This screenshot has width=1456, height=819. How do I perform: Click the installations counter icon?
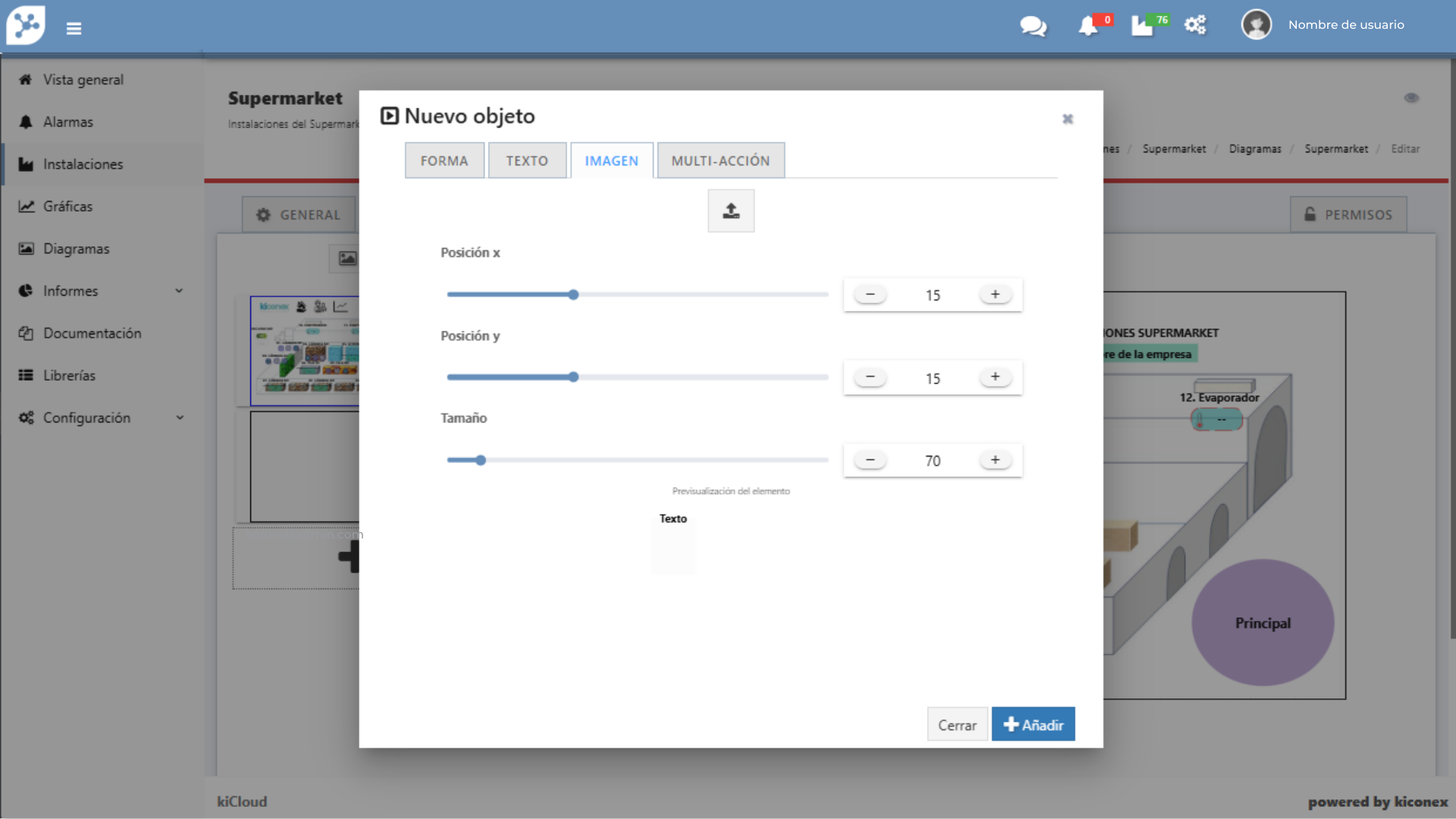(x=1142, y=26)
